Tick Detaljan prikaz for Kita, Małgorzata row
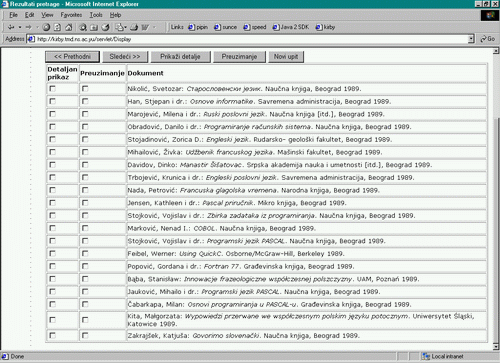The height and width of the screenshot is (363, 500). (52, 320)
